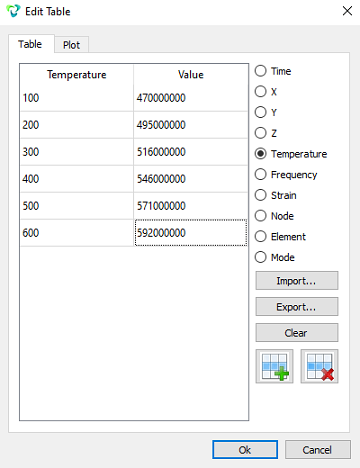
Task: Switch to the Plot tab
Action: pyautogui.click(x=71, y=45)
